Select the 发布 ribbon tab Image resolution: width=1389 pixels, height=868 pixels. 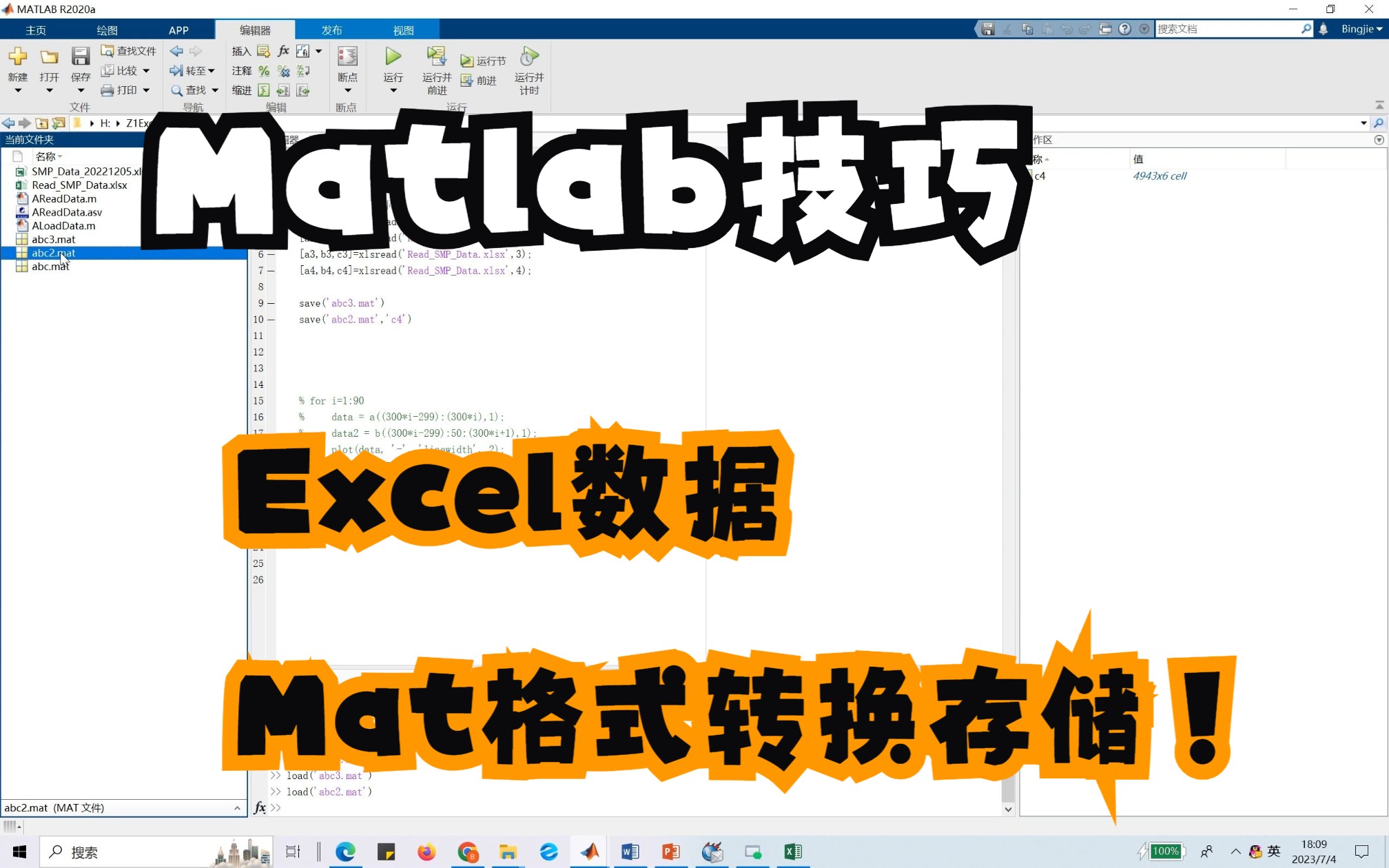click(x=332, y=29)
